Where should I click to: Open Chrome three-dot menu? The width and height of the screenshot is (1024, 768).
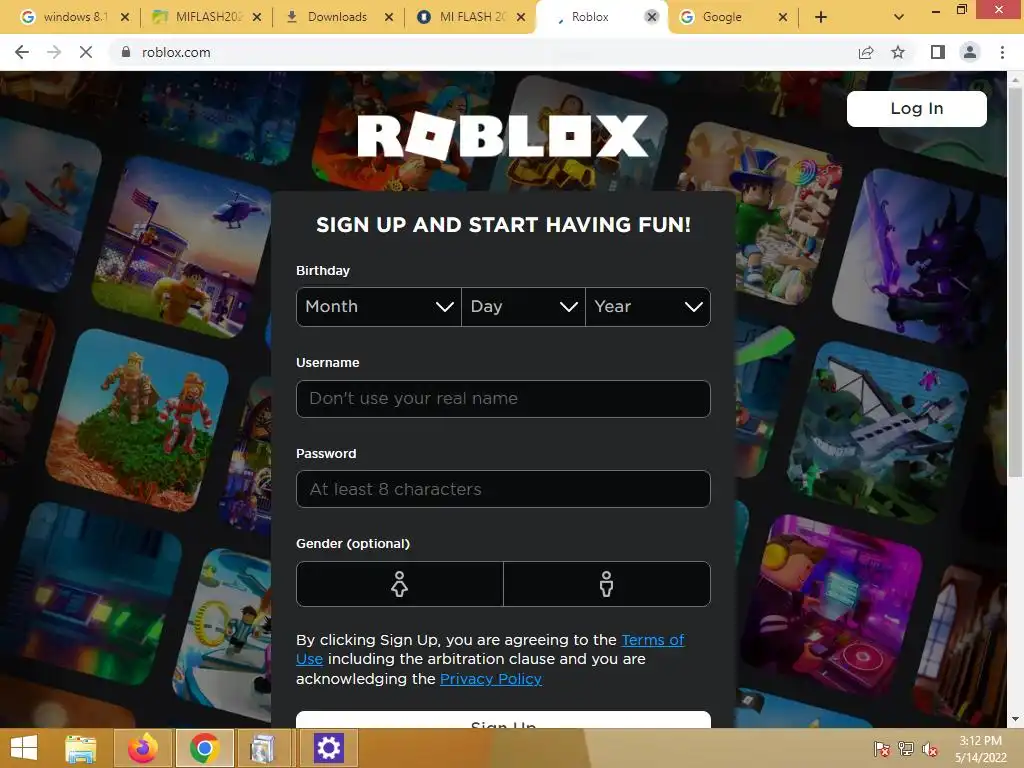point(1002,52)
